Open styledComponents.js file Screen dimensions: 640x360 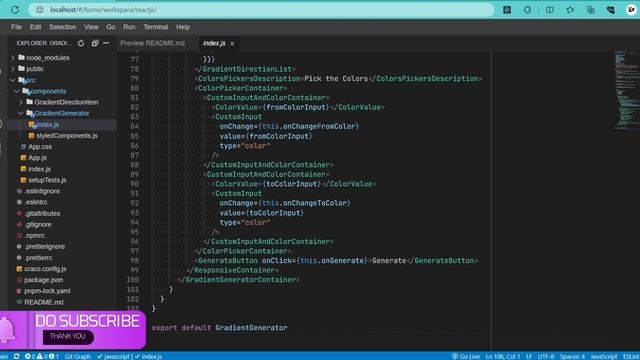[66, 136]
